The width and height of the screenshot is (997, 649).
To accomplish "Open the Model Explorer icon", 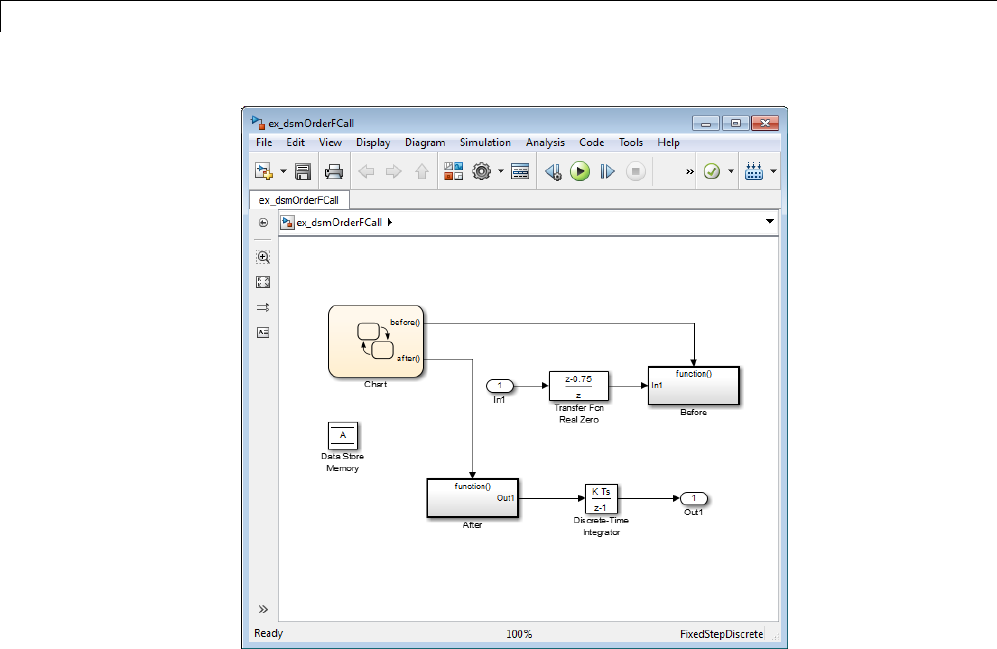I will pyautogui.click(x=520, y=172).
